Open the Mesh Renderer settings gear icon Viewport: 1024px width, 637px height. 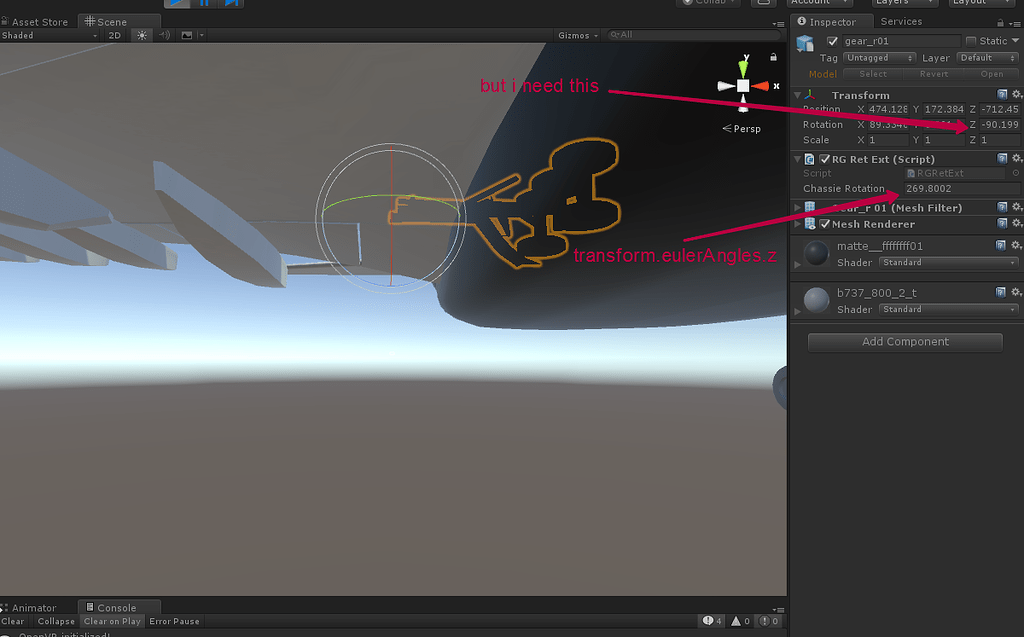(x=1015, y=224)
